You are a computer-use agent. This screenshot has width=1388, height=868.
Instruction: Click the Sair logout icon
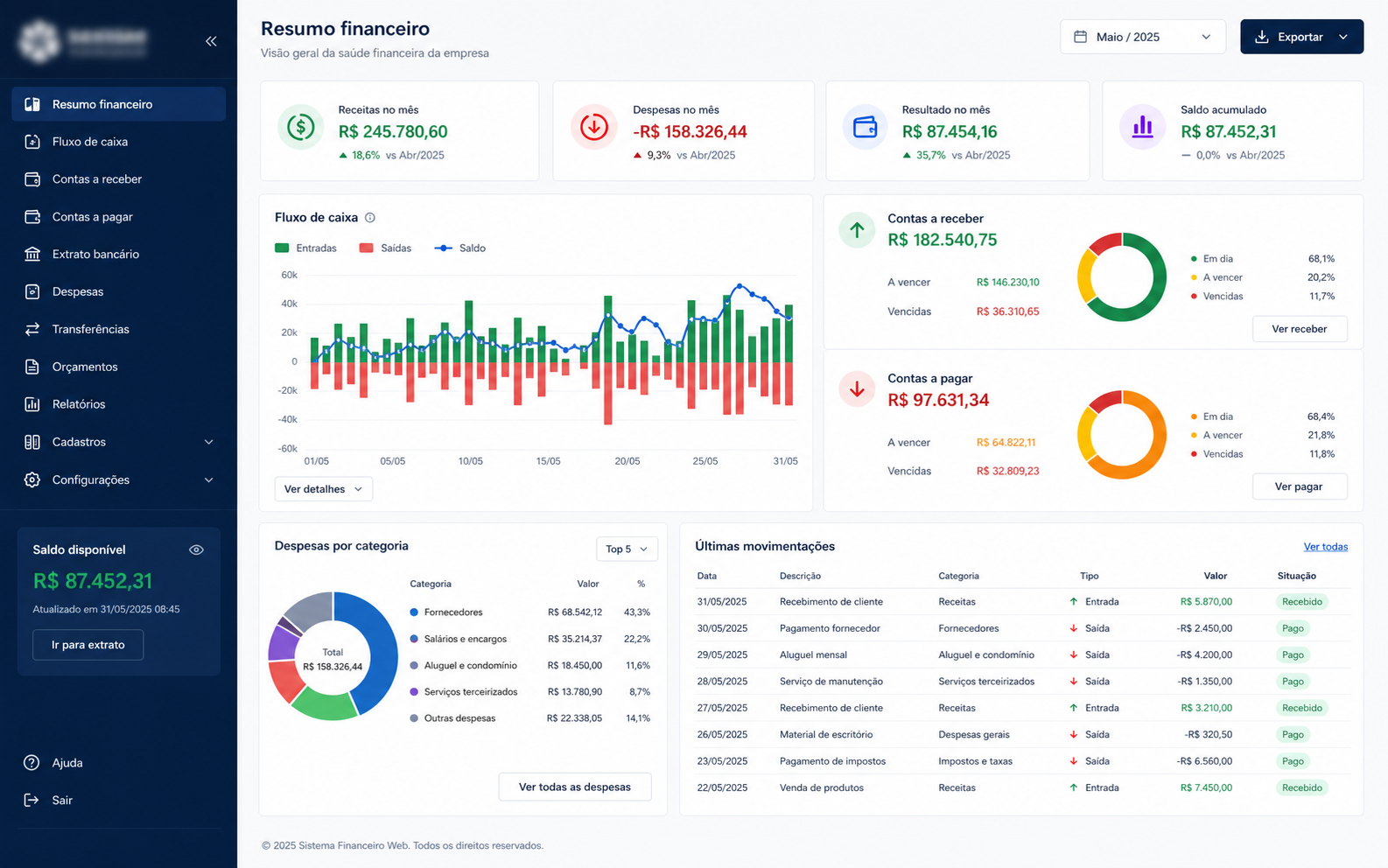coord(32,800)
